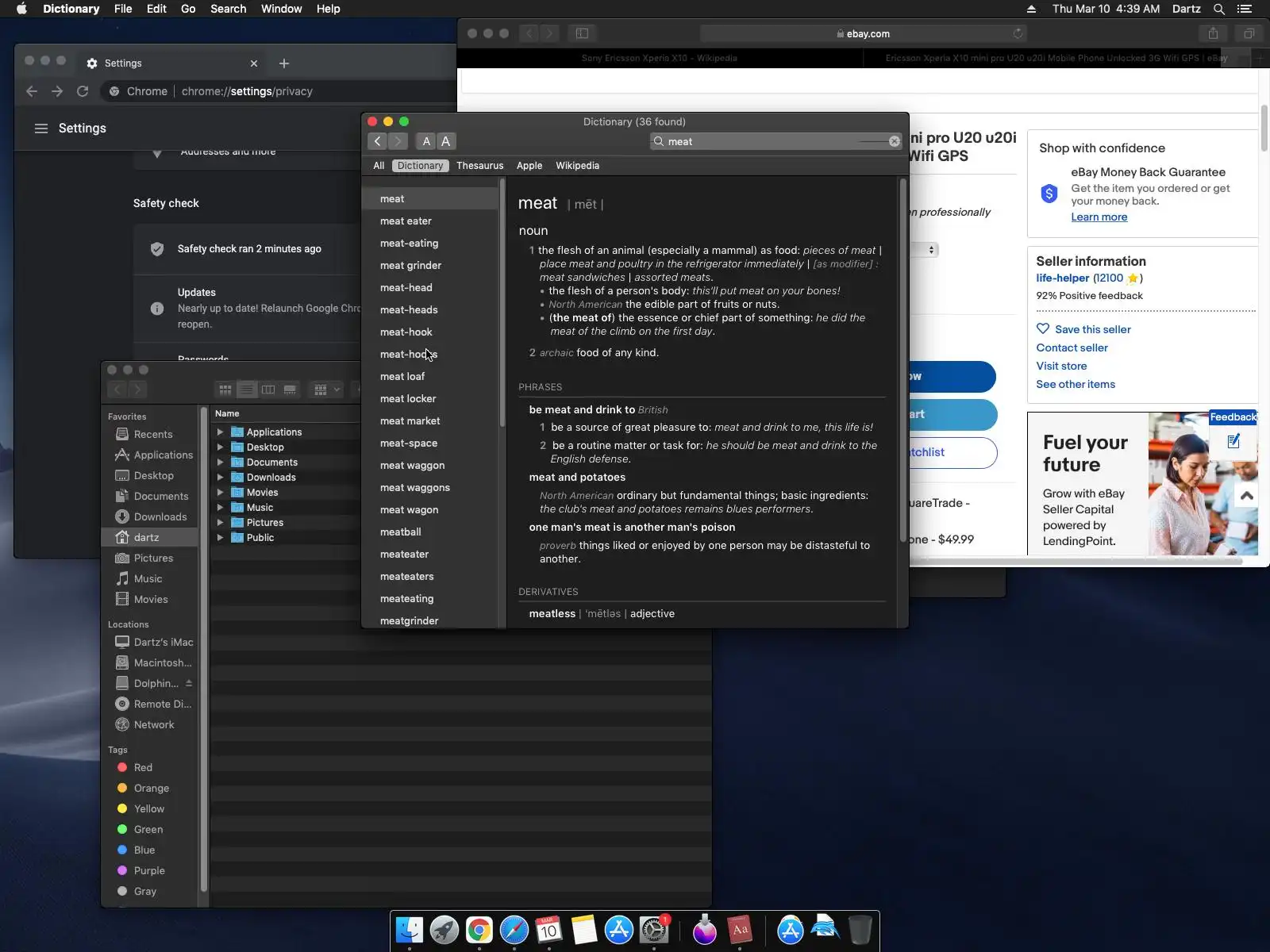1270x952 pixels.
Task: Close the Chrome Settings tab
Action: (254, 63)
